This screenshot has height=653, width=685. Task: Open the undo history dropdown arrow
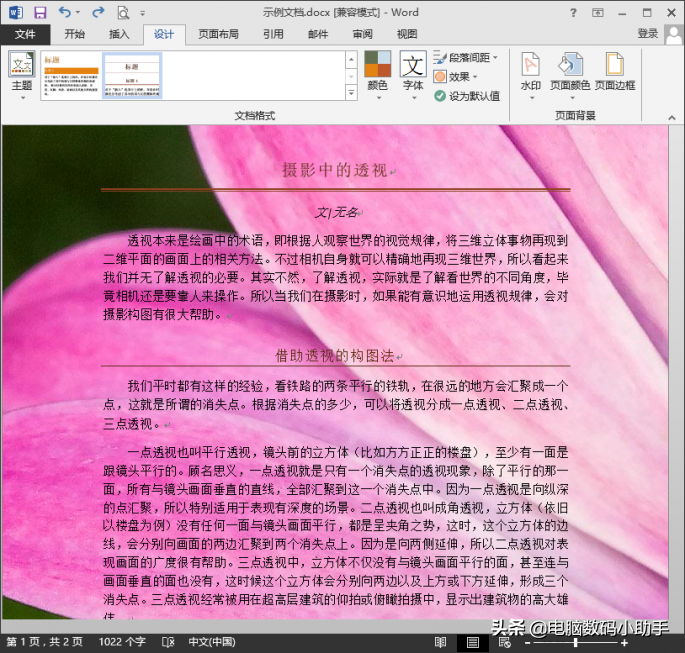78,13
